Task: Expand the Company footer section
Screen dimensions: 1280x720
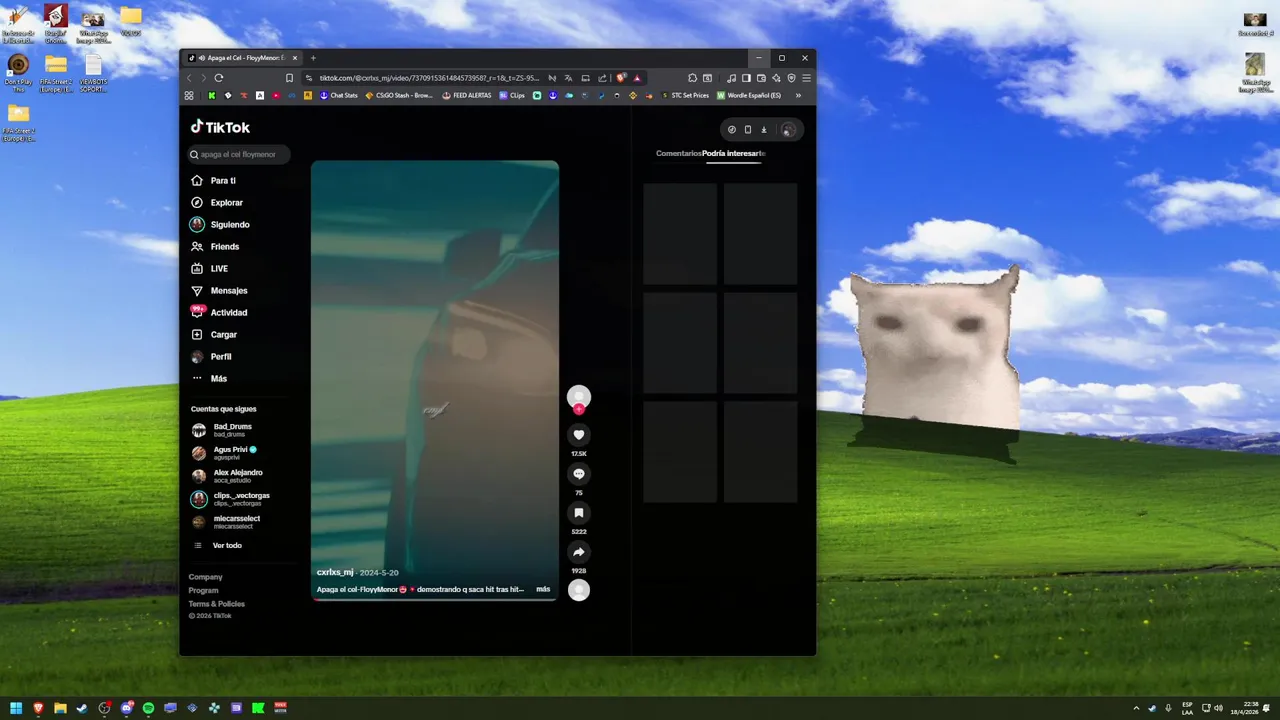Action: (206, 577)
